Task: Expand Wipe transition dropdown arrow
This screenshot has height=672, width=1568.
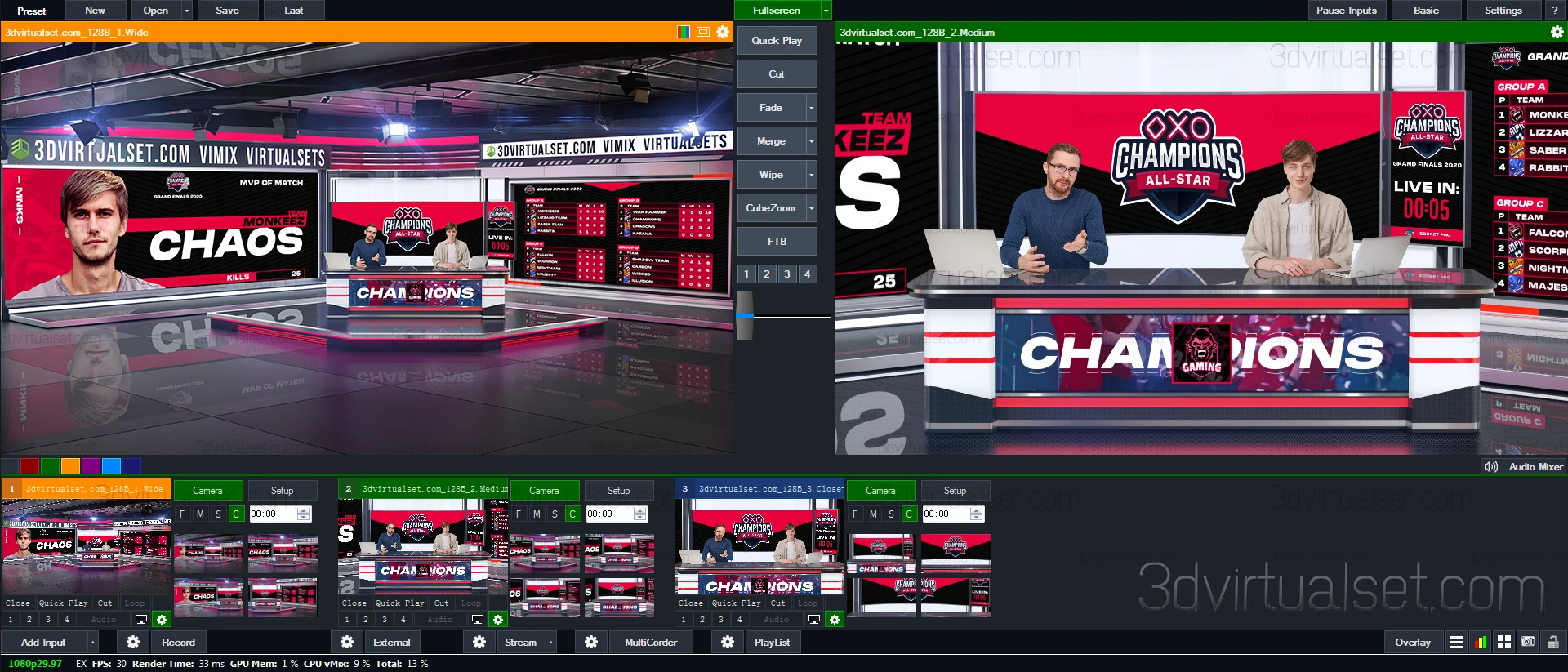Action: (x=812, y=175)
